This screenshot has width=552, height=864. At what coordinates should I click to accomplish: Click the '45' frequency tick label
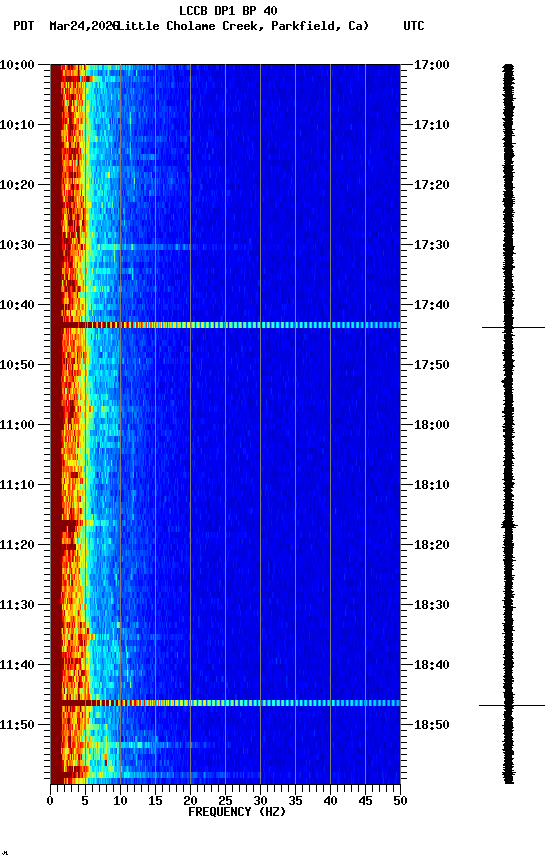(365, 802)
